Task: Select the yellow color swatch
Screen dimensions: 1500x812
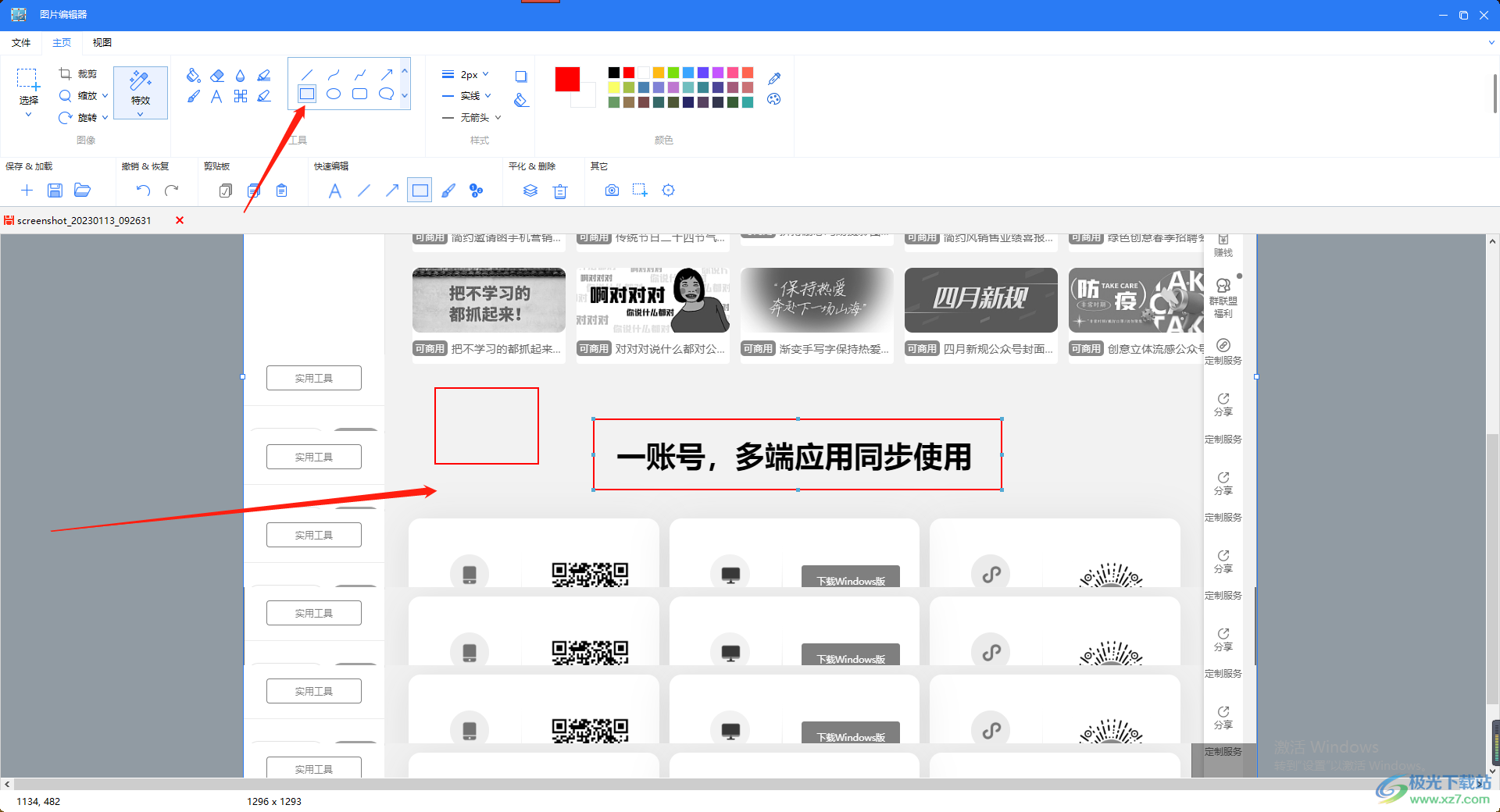Action: tap(614, 87)
